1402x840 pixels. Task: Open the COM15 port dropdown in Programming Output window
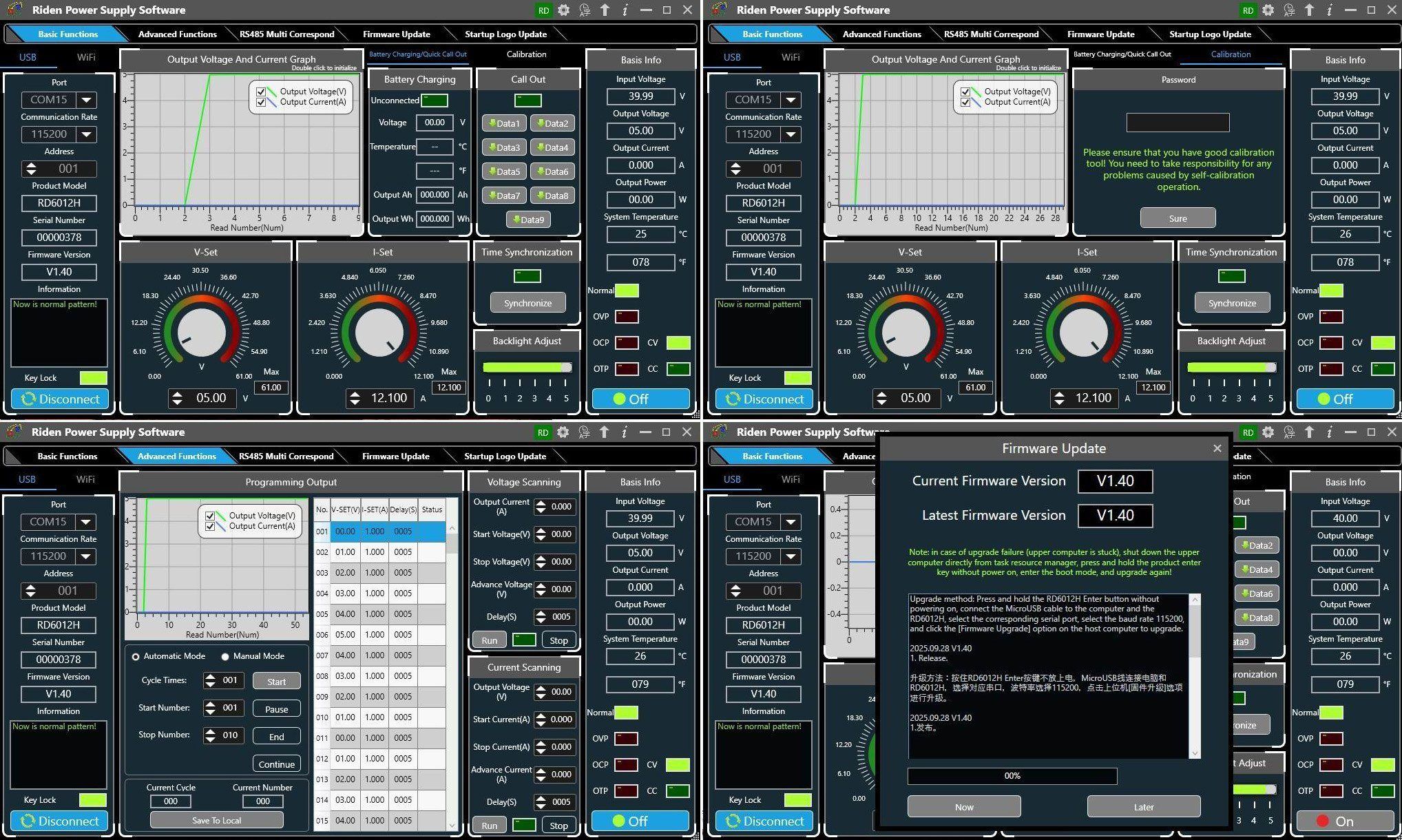(86, 522)
